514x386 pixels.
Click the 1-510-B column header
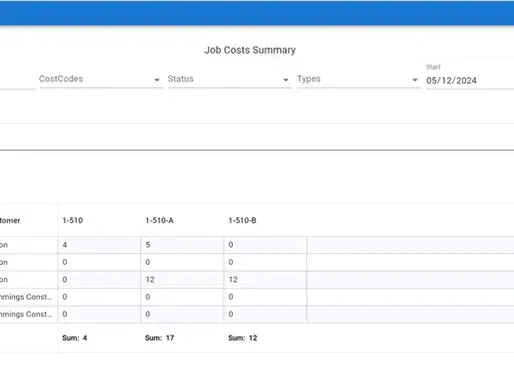(242, 220)
